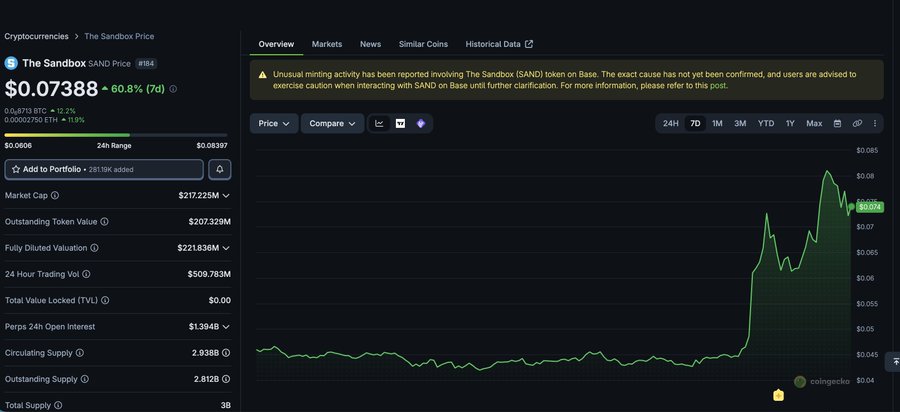
Task: Click the #184 rank badge
Action: (x=146, y=64)
